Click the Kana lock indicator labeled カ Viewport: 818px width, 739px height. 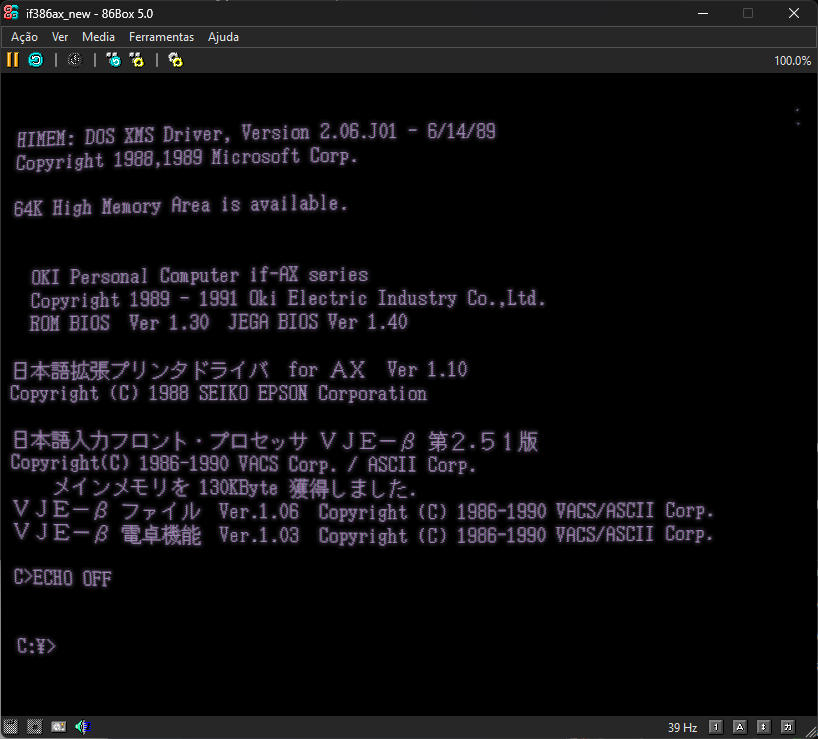pyautogui.click(x=787, y=727)
